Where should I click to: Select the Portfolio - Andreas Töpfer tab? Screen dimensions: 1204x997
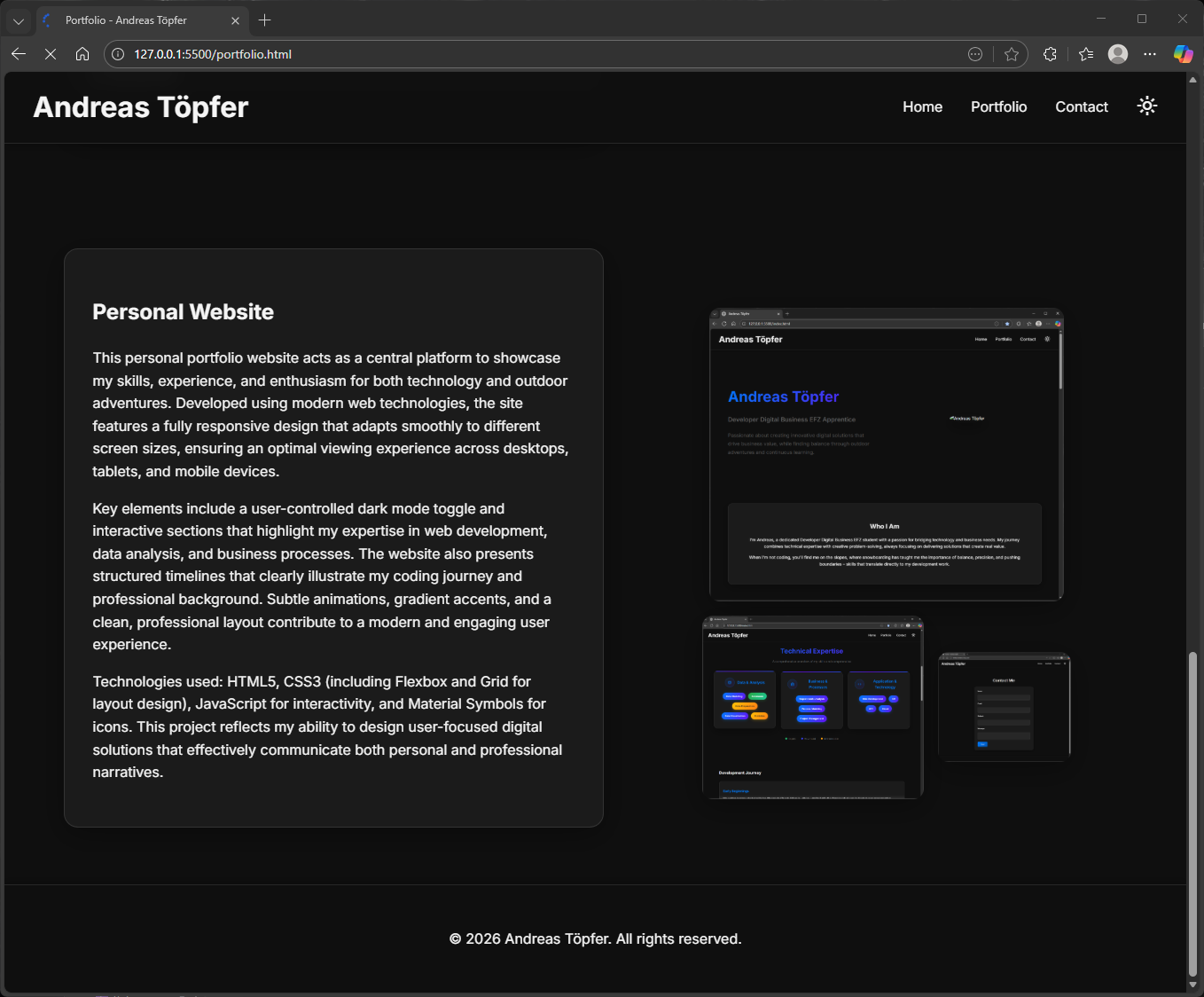tap(142, 20)
